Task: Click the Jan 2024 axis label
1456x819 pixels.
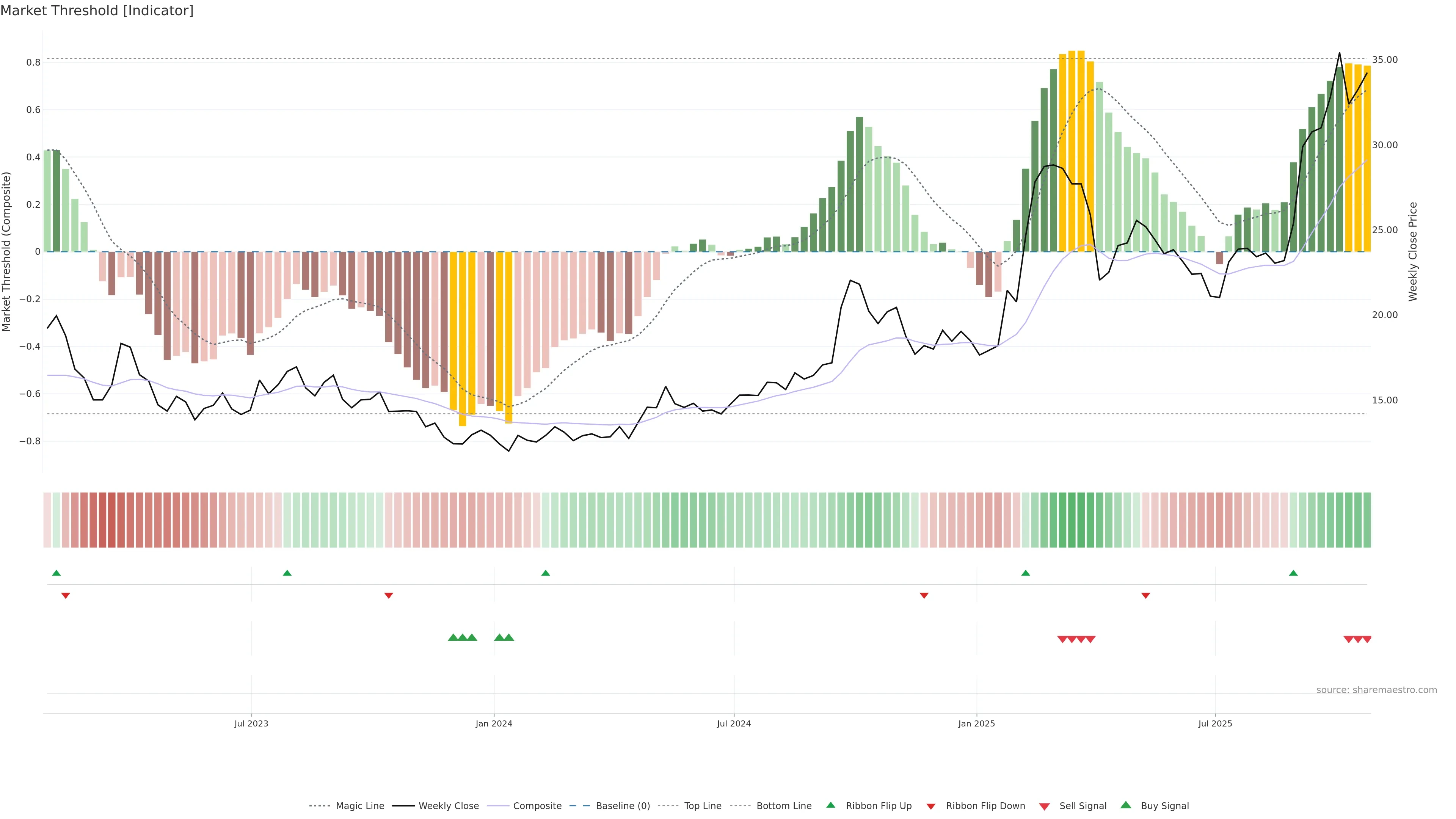Action: pyautogui.click(x=493, y=723)
